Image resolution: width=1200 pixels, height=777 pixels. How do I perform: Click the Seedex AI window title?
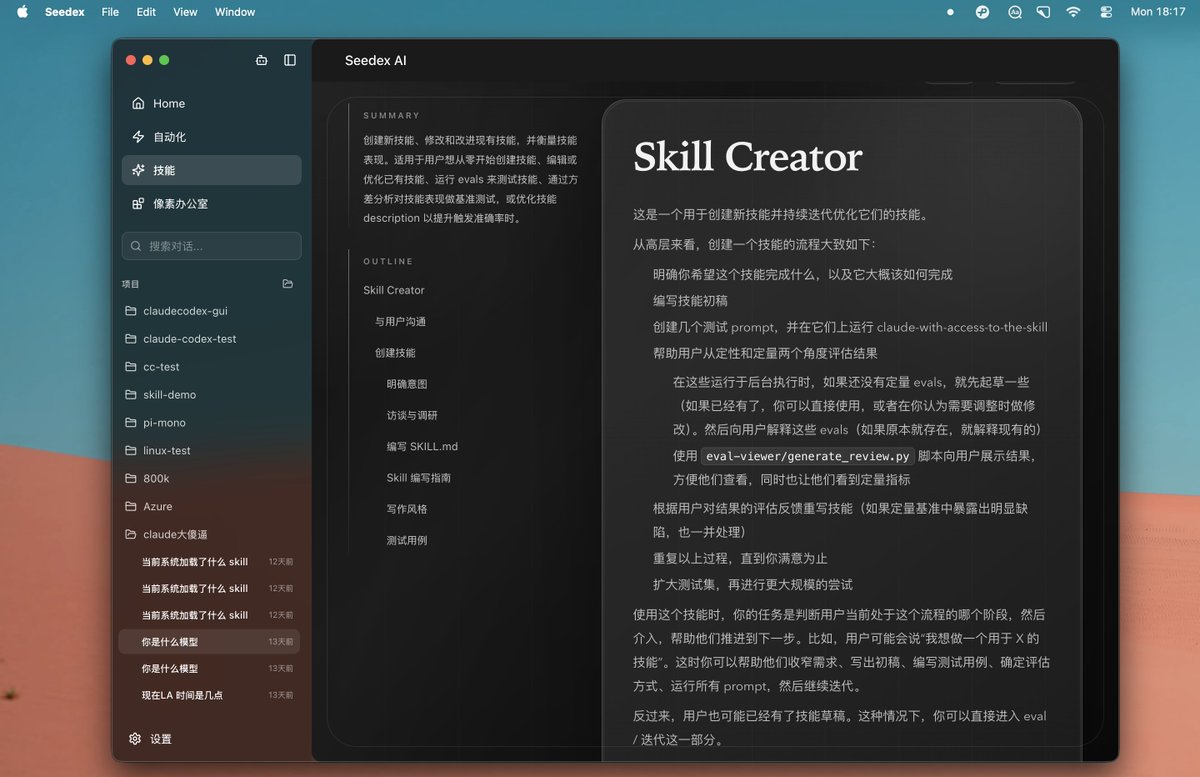pyautogui.click(x=376, y=60)
